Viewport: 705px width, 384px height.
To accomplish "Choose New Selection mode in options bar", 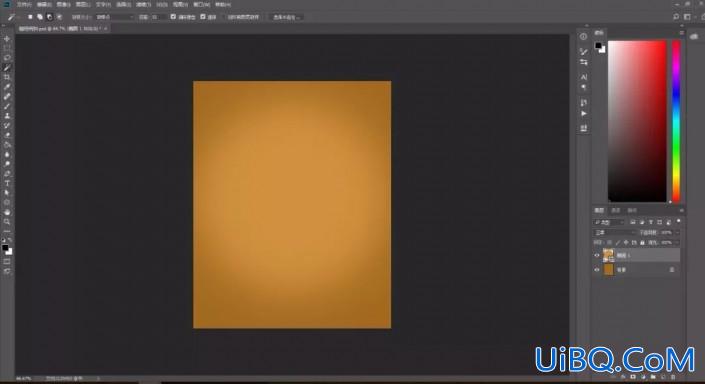I will coord(30,17).
